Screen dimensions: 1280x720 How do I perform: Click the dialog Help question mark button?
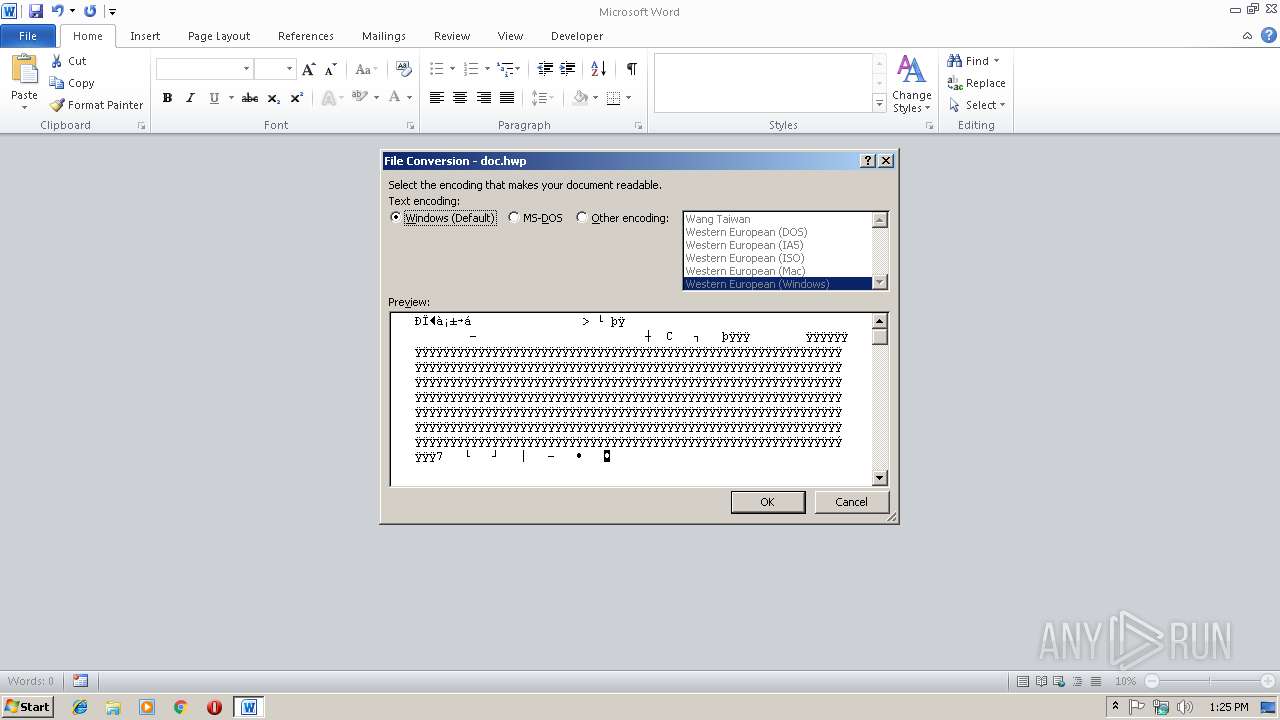[x=868, y=161]
